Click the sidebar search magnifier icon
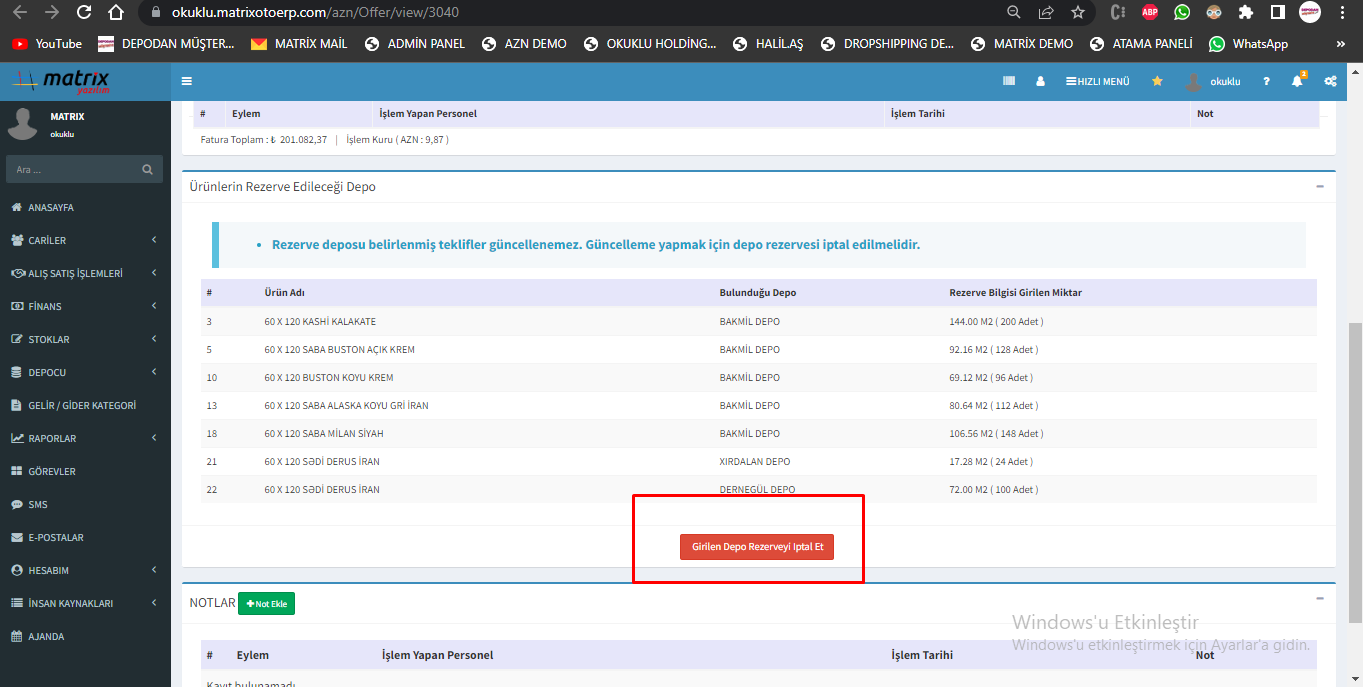 (x=147, y=170)
